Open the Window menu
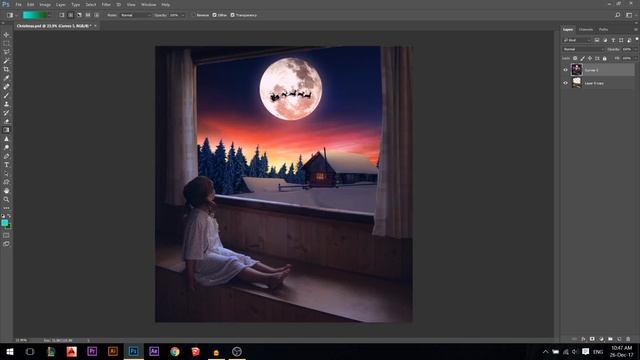 coord(148,4)
